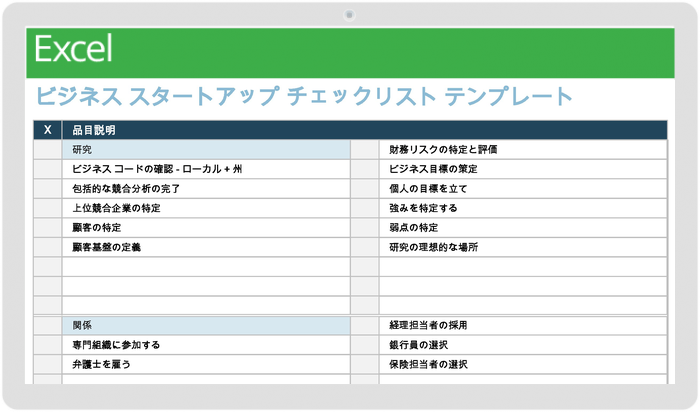The image size is (700, 412).
Task: Check the cell beside ビジネス目標の策定
Action: pos(364,169)
